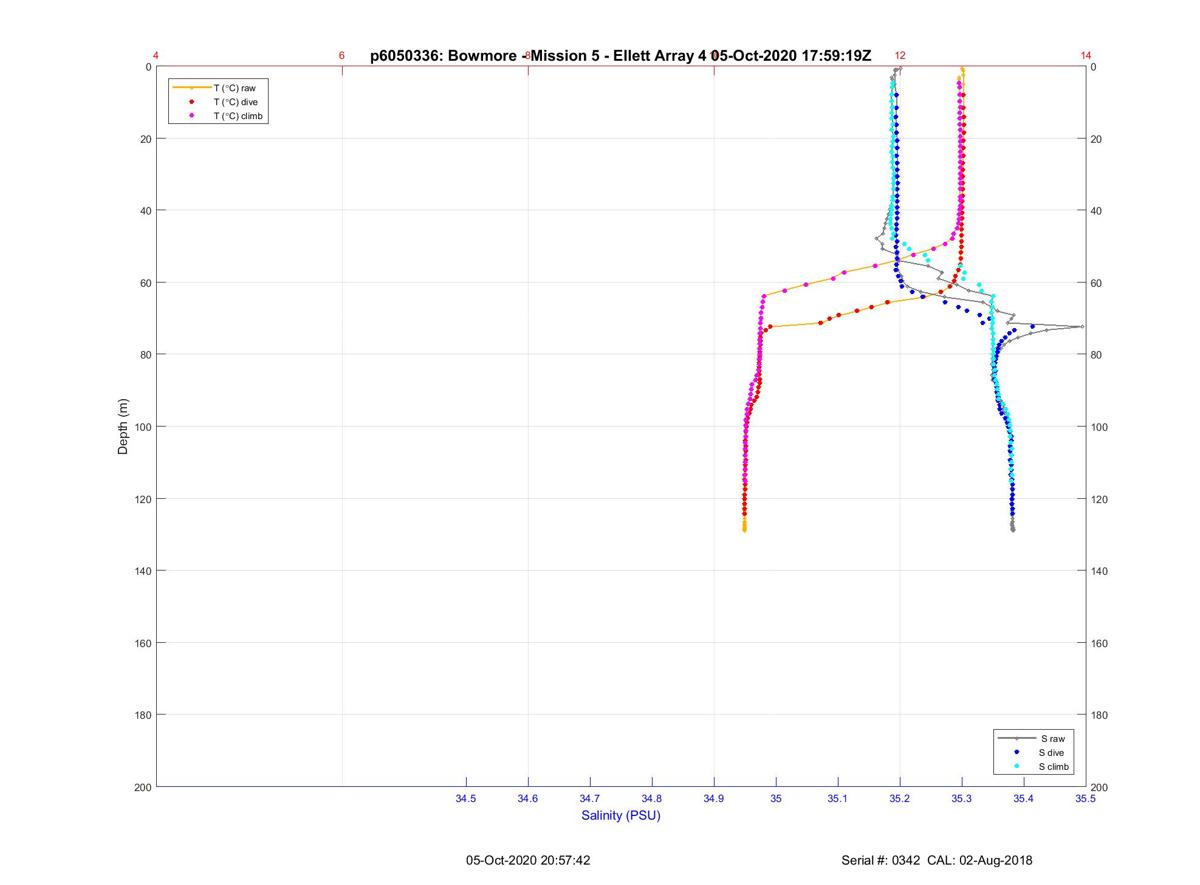
Task: Click the 140 depth tick on right axis
Action: (x=1100, y=571)
